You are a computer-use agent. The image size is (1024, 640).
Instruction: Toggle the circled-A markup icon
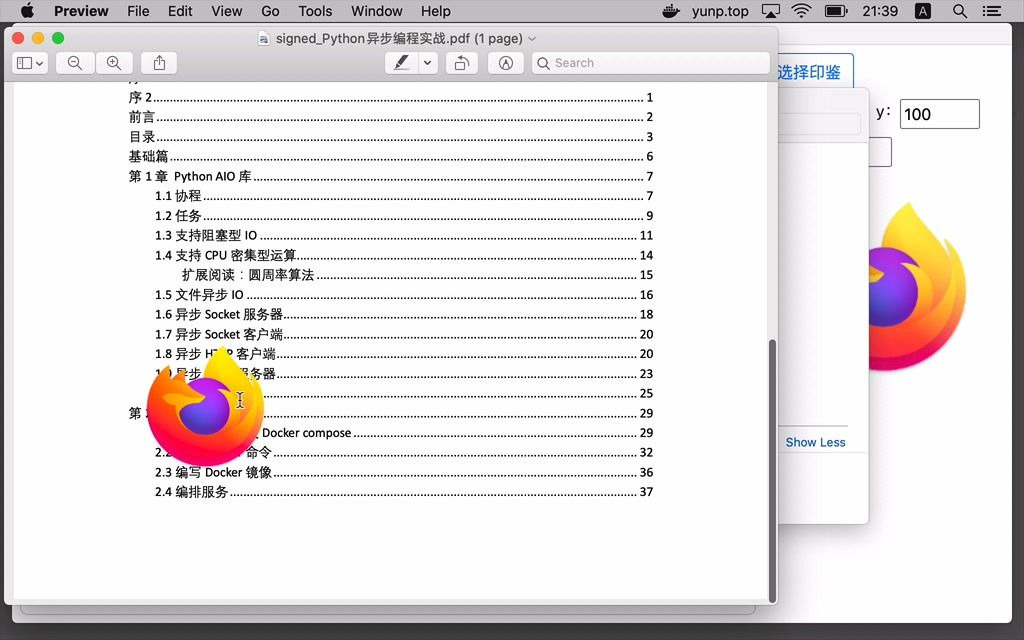point(505,63)
